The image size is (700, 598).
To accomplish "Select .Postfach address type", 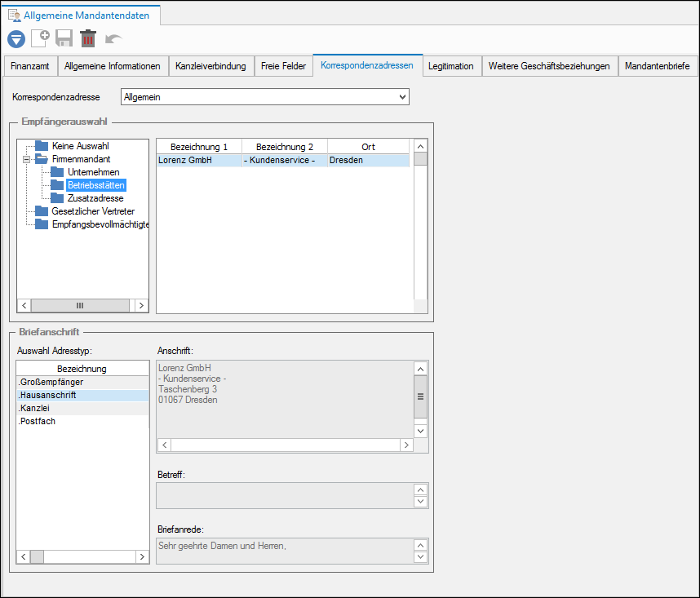I will 82,421.
